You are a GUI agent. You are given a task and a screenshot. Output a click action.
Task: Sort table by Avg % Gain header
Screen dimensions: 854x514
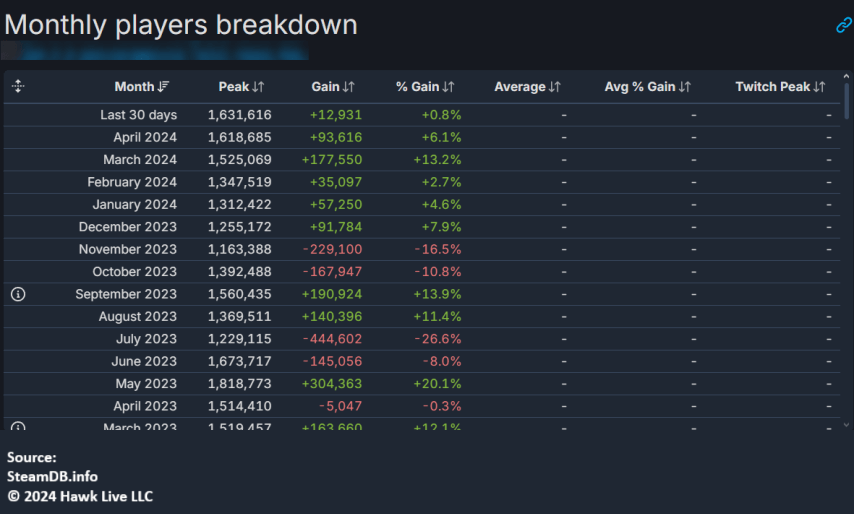click(x=640, y=87)
